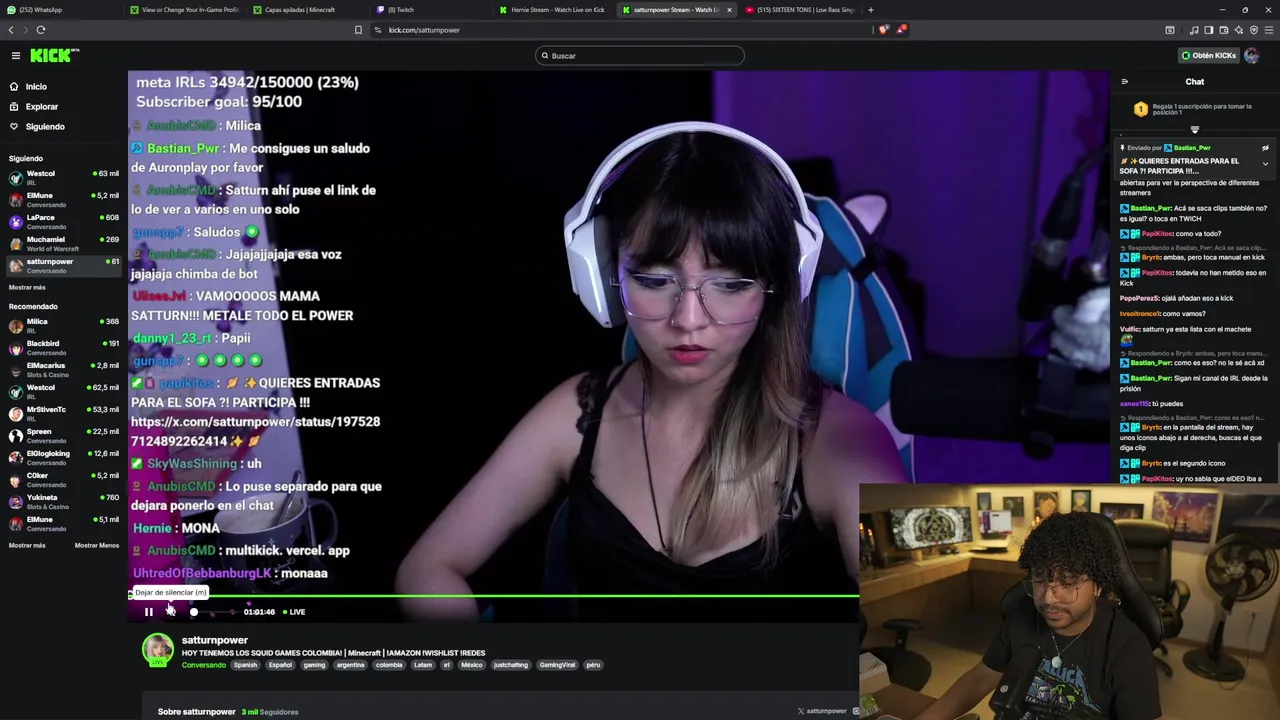
Task: Select the Spanish tag
Action: tap(246, 665)
